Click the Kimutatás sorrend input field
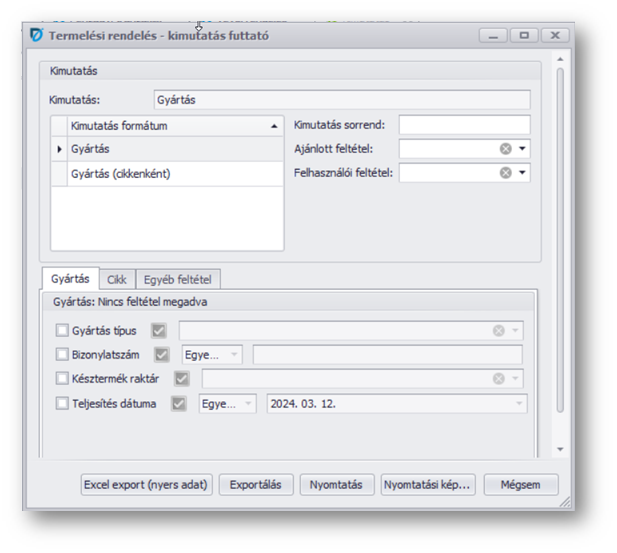The width and height of the screenshot is (617, 553). (464, 125)
